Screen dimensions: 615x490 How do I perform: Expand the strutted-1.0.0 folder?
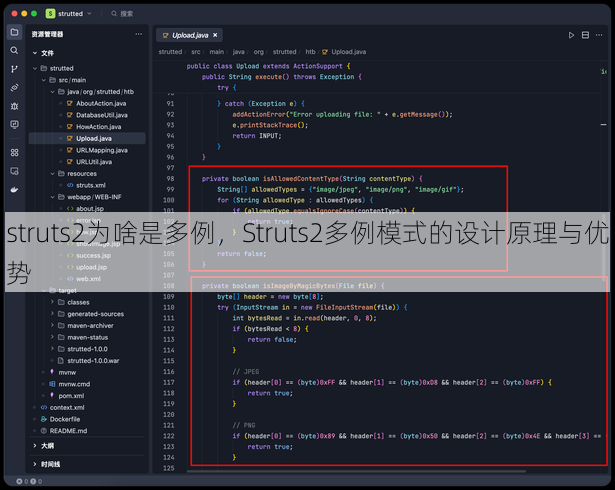52,349
